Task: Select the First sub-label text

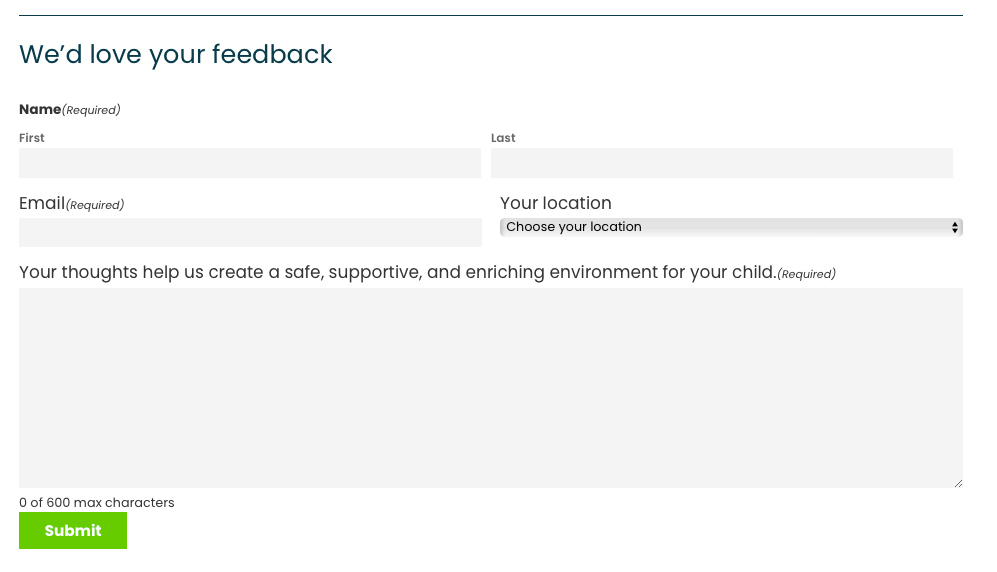Action: click(x=32, y=138)
